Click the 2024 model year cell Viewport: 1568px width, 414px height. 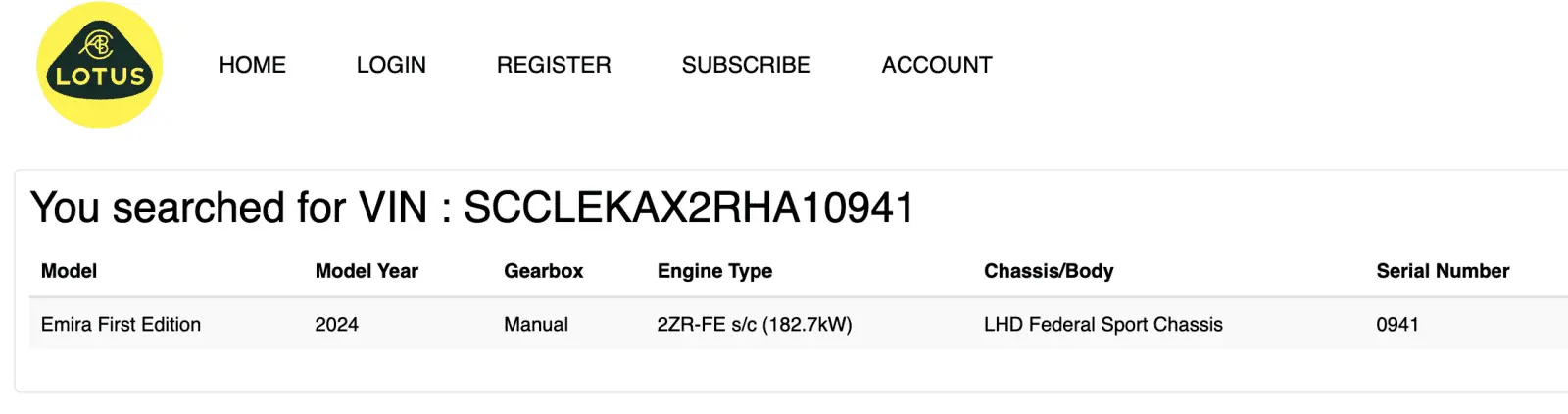pyautogui.click(x=336, y=325)
